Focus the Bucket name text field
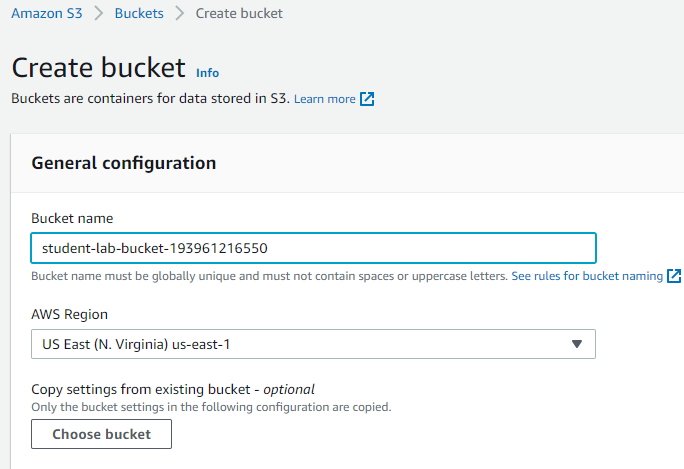Image resolution: width=684 pixels, height=469 pixels. [x=313, y=248]
